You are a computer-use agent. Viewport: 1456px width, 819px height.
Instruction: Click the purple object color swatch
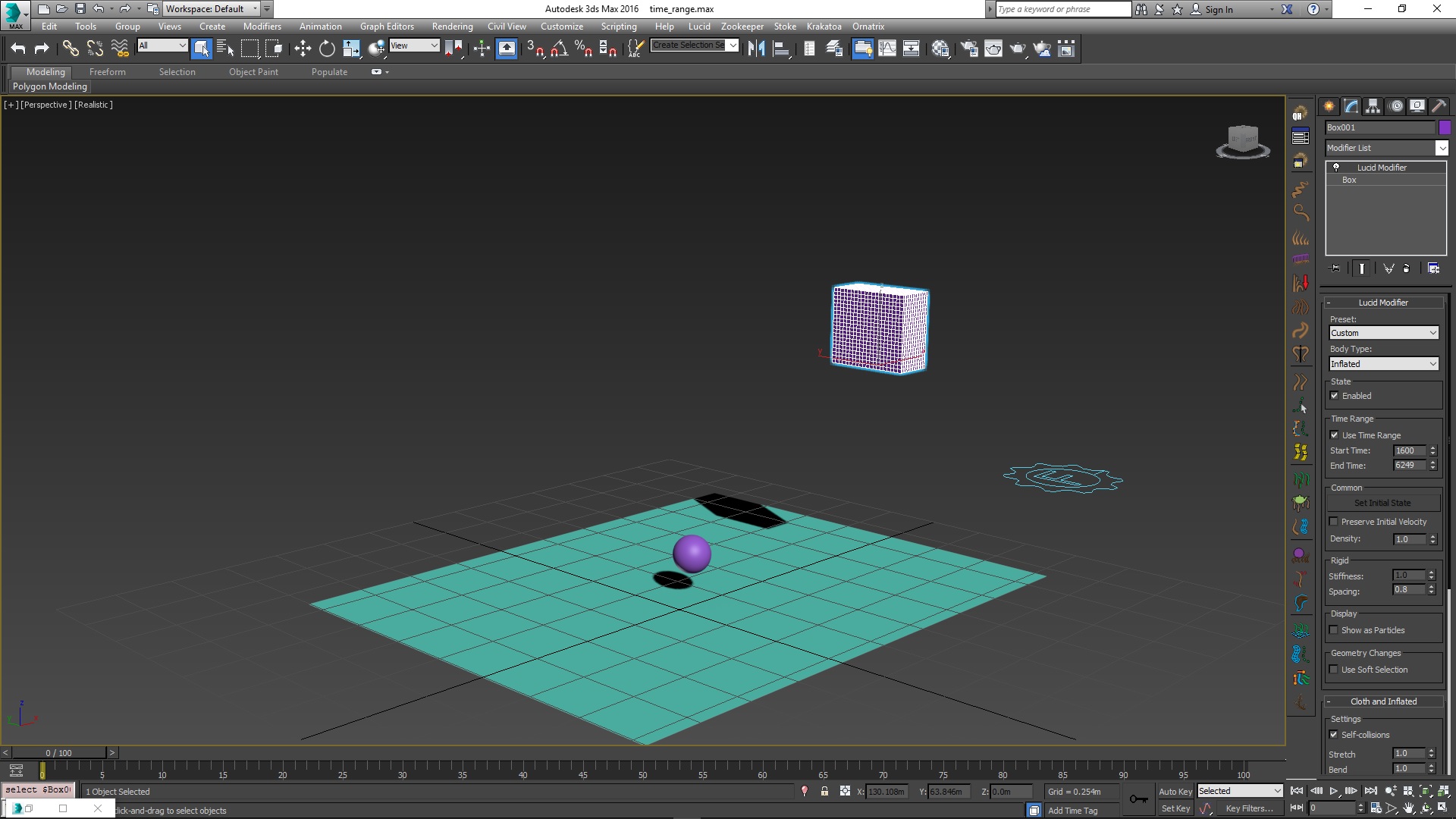1445,127
